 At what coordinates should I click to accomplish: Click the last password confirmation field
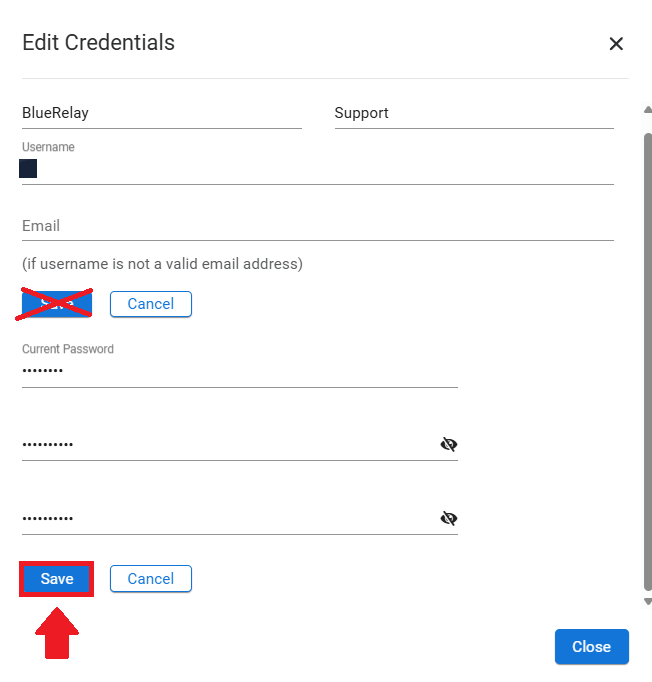click(231, 518)
